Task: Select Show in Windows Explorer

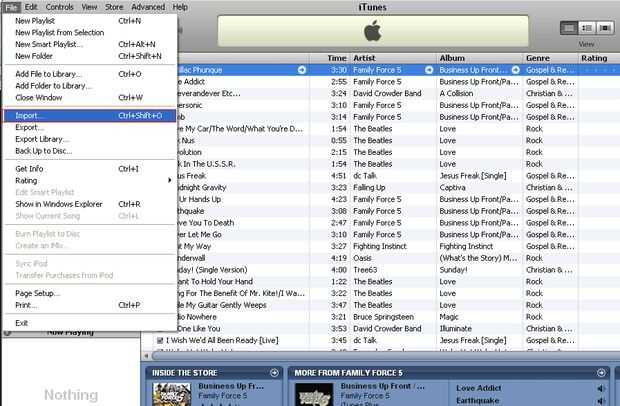Action: coord(89,204)
